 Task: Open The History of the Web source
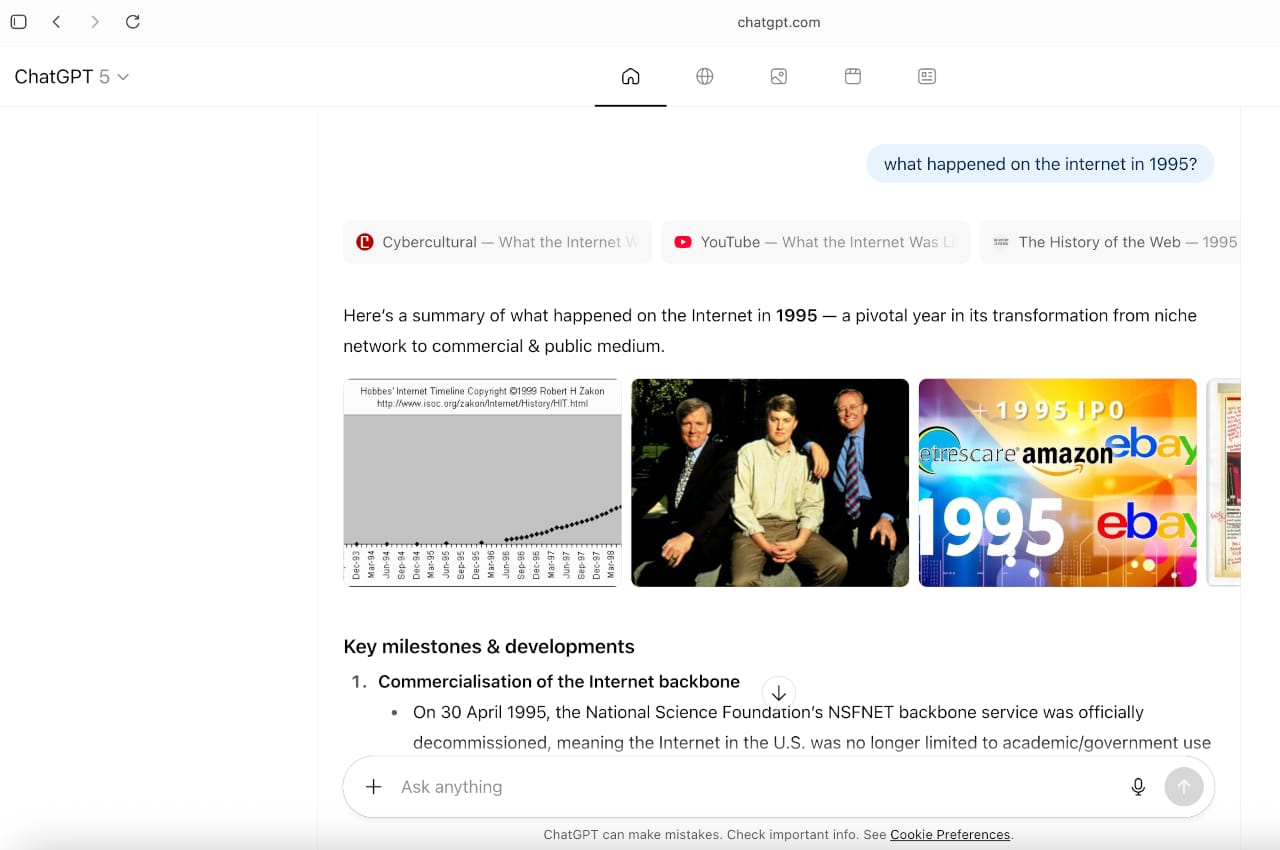(1112, 242)
